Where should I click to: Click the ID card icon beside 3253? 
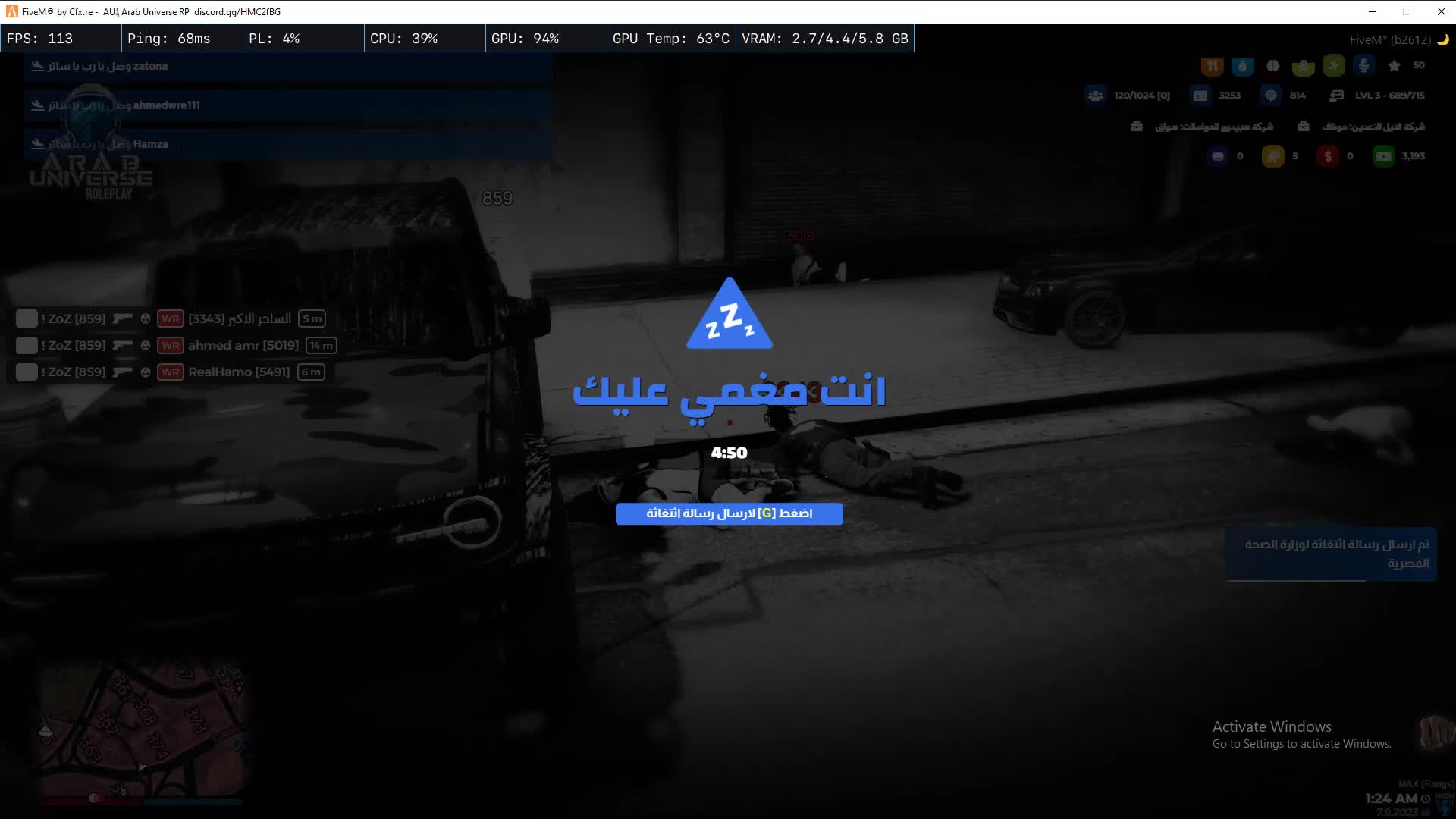click(x=1200, y=96)
